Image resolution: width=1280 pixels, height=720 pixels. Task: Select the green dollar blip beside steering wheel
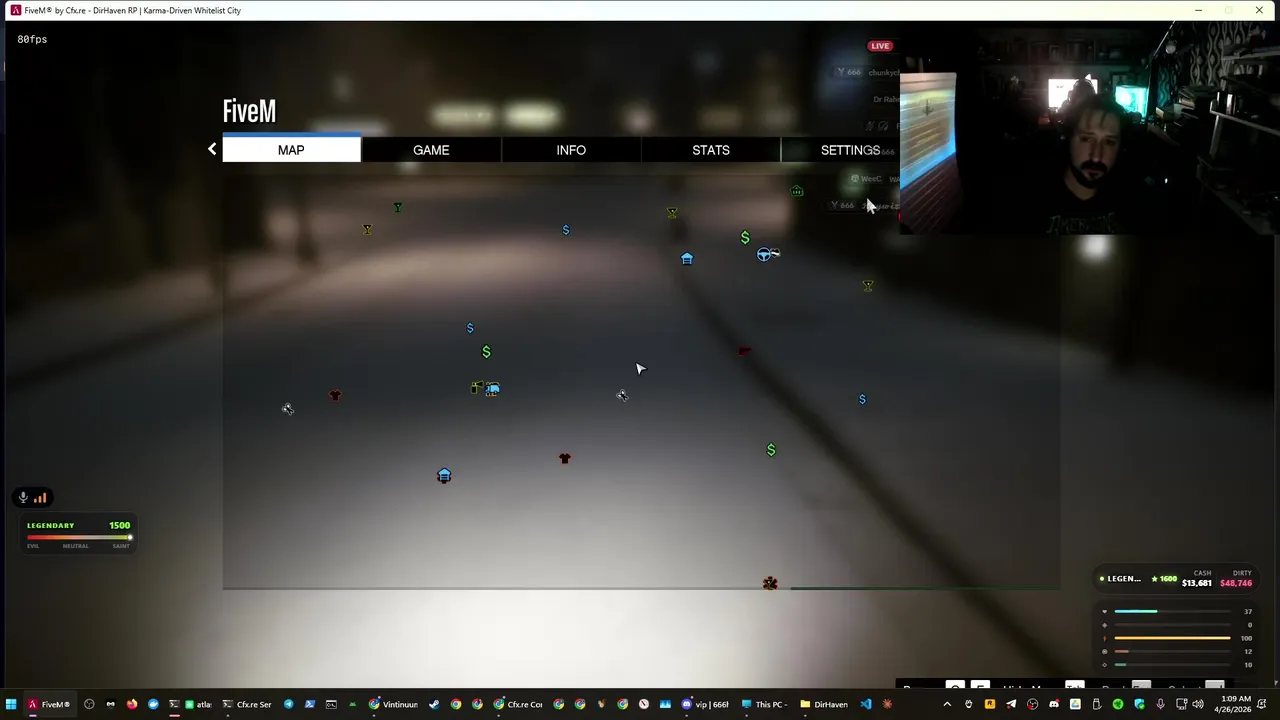[x=745, y=237]
